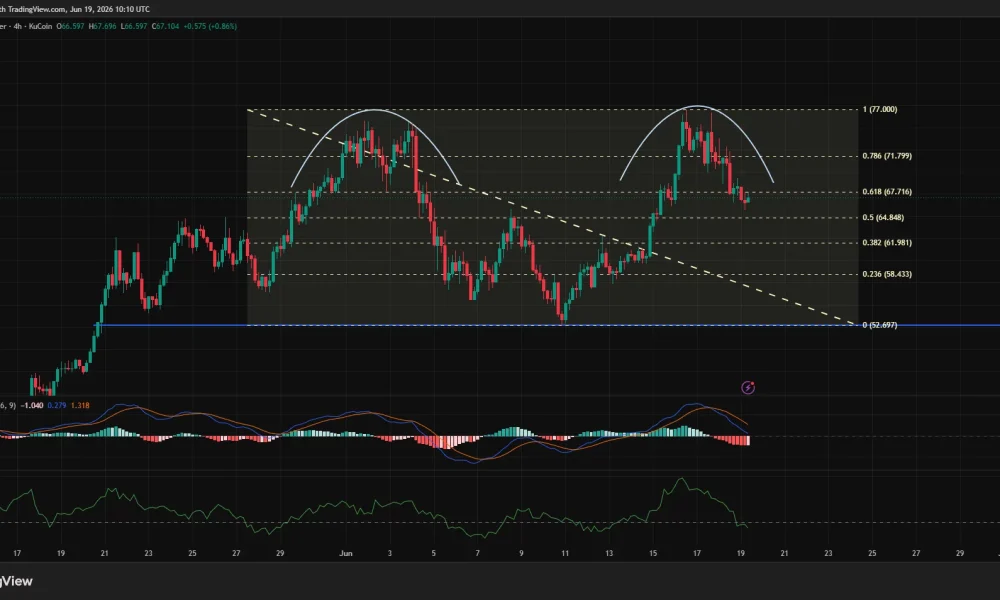Click the open price O66.597
The image size is (1000, 600).
click(x=70, y=27)
